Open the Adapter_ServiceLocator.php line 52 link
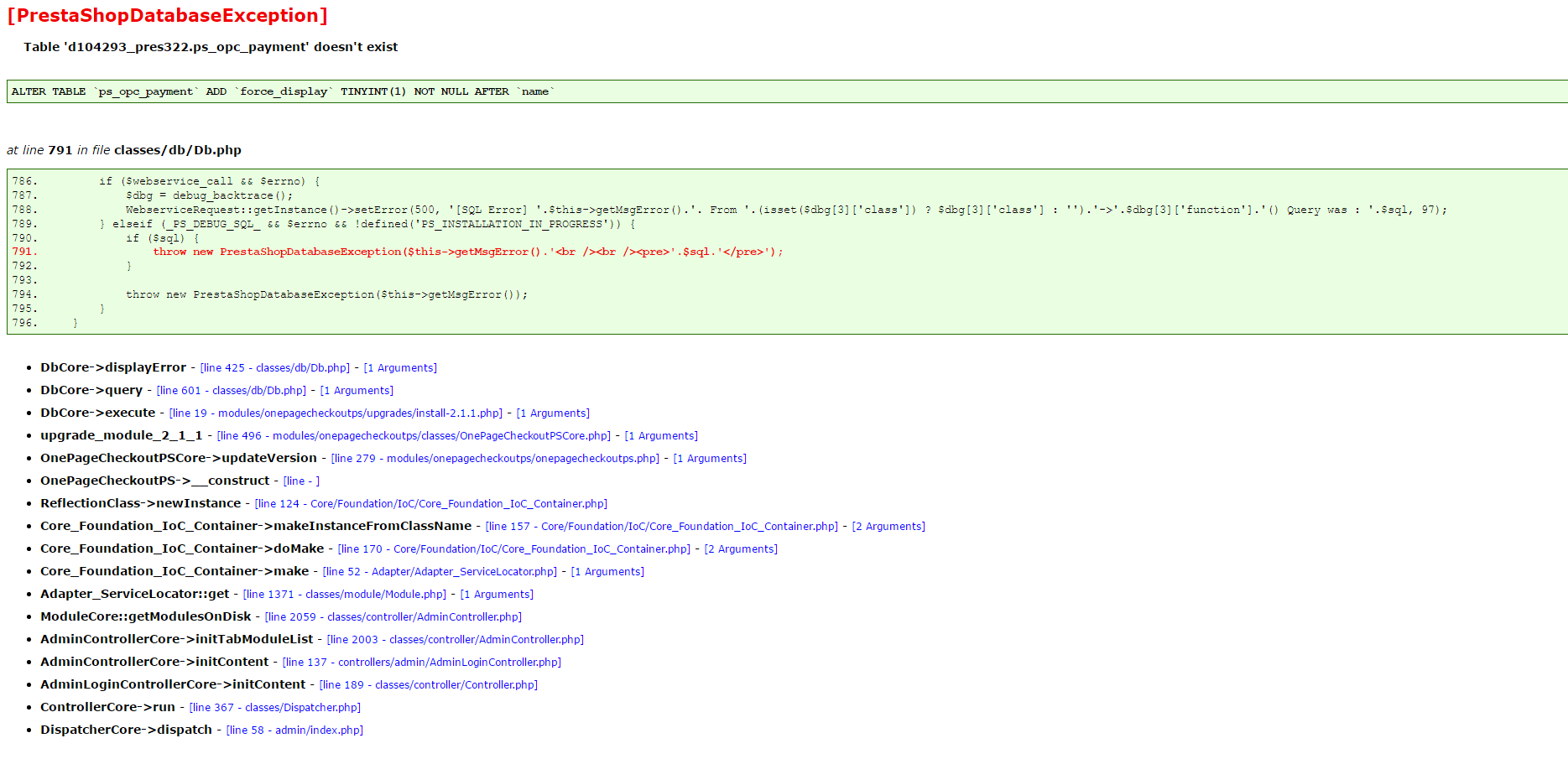This screenshot has width=1568, height=759. [440, 572]
